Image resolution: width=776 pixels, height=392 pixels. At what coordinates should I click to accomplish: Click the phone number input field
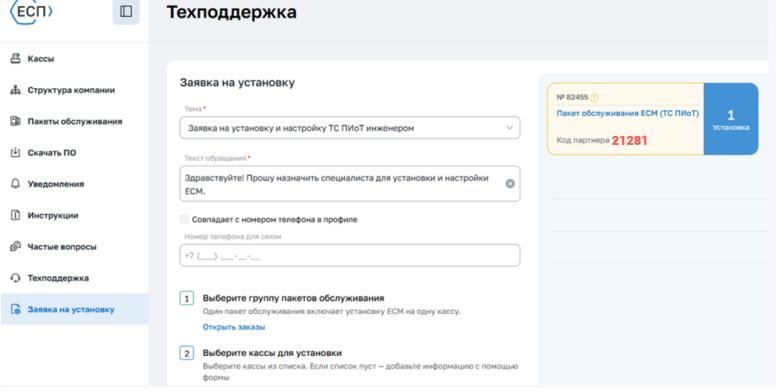[350, 255]
